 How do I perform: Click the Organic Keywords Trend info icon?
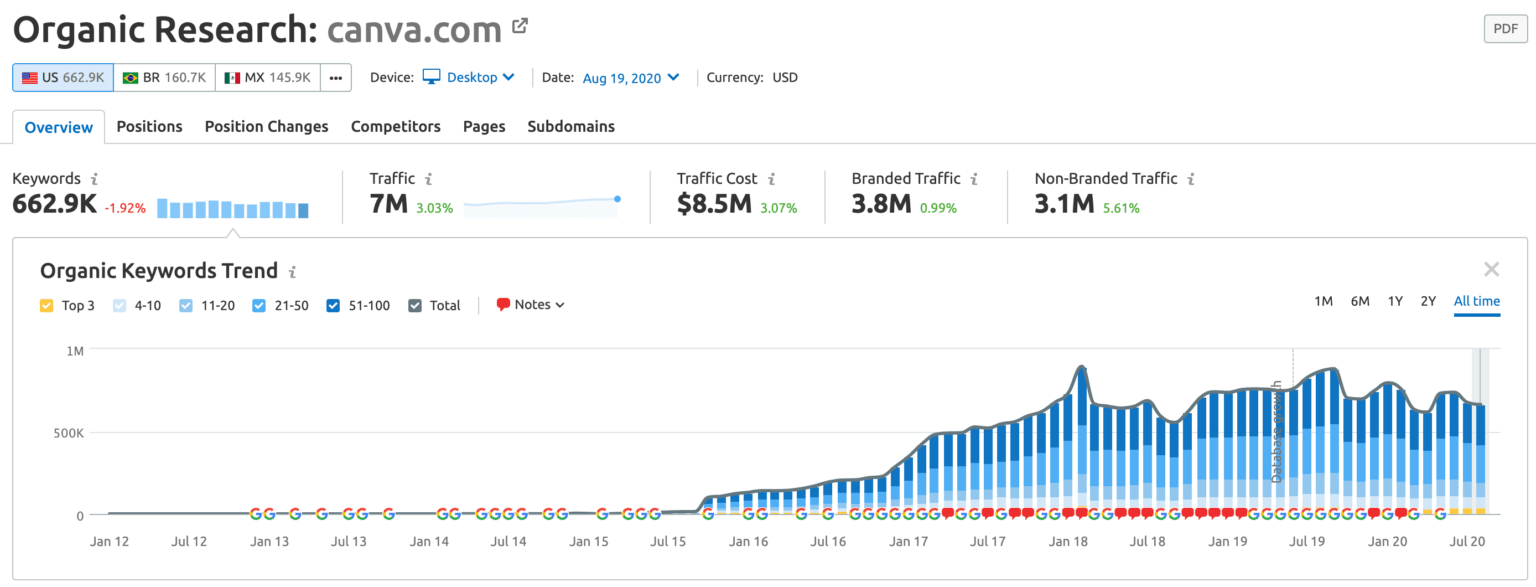[293, 270]
